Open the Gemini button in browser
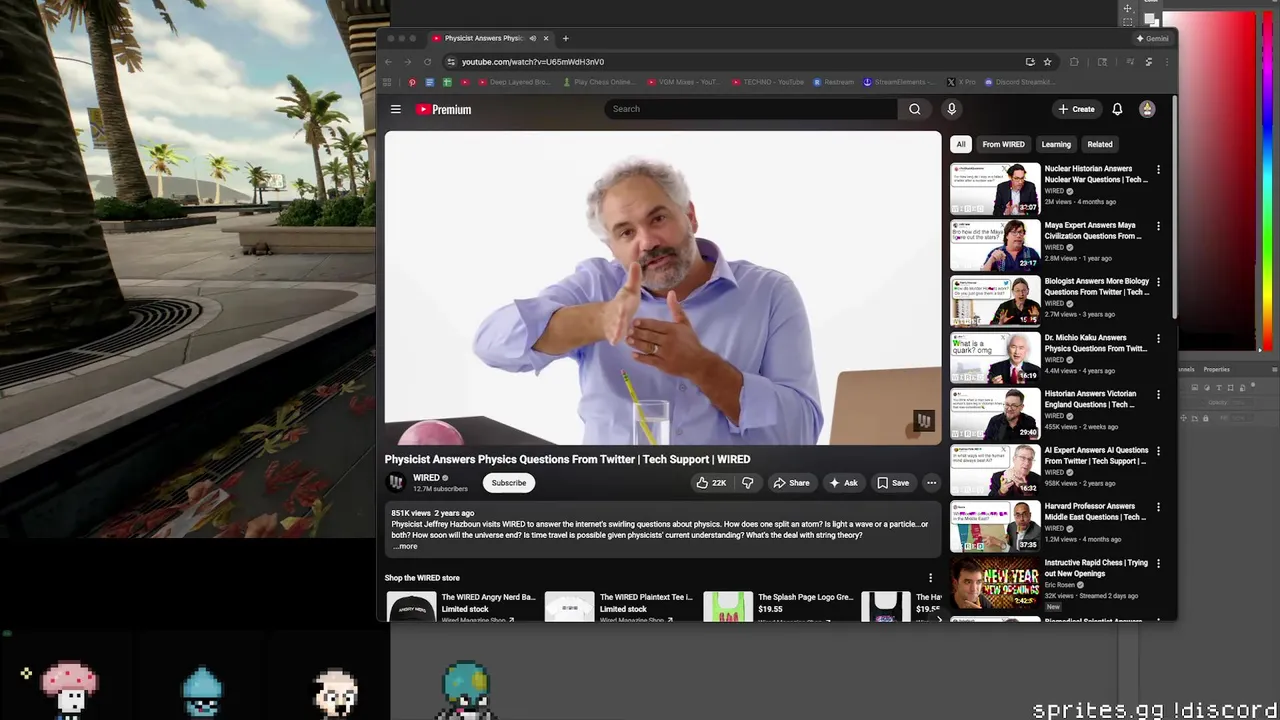 [x=1153, y=38]
